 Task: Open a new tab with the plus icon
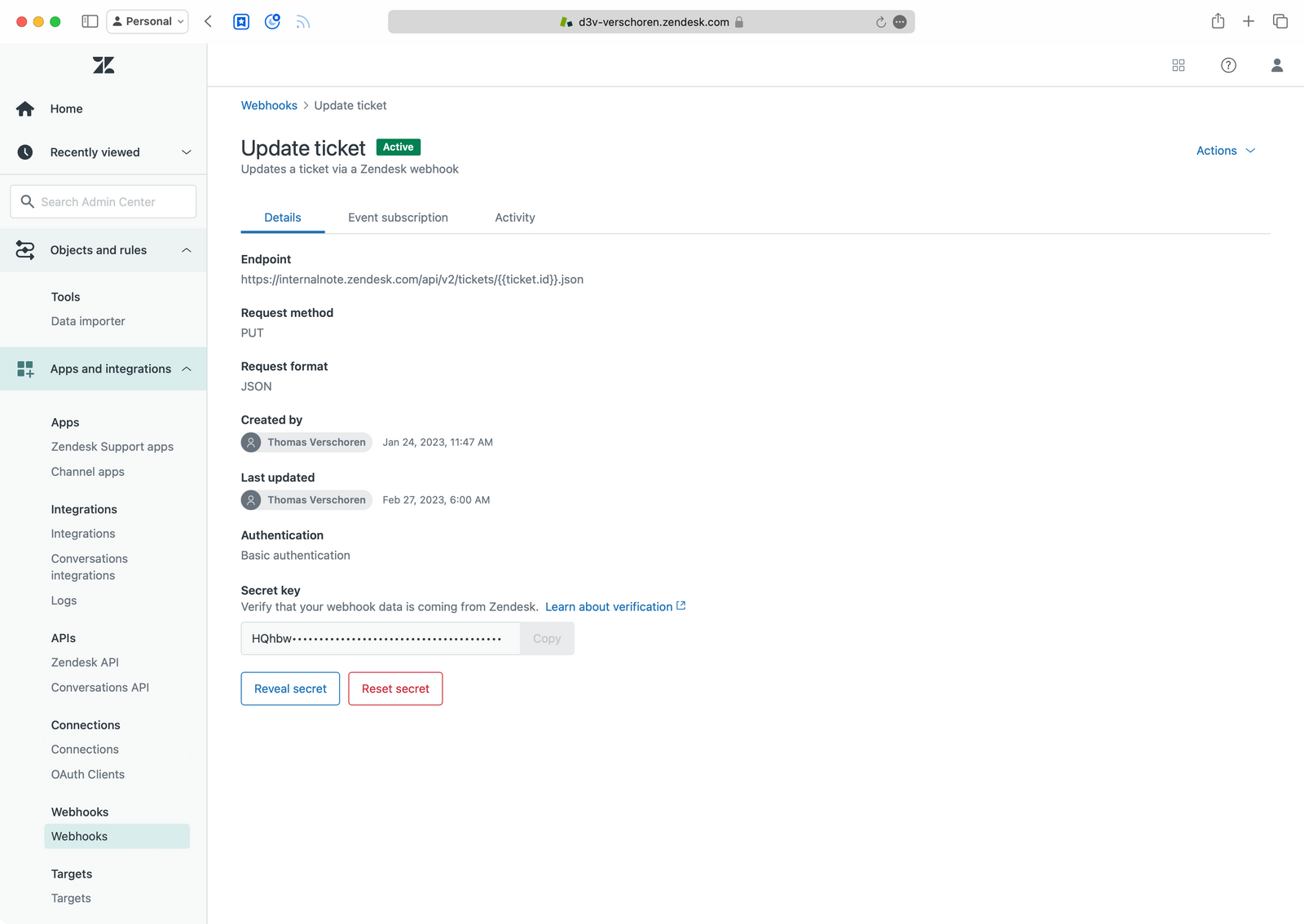1249,21
